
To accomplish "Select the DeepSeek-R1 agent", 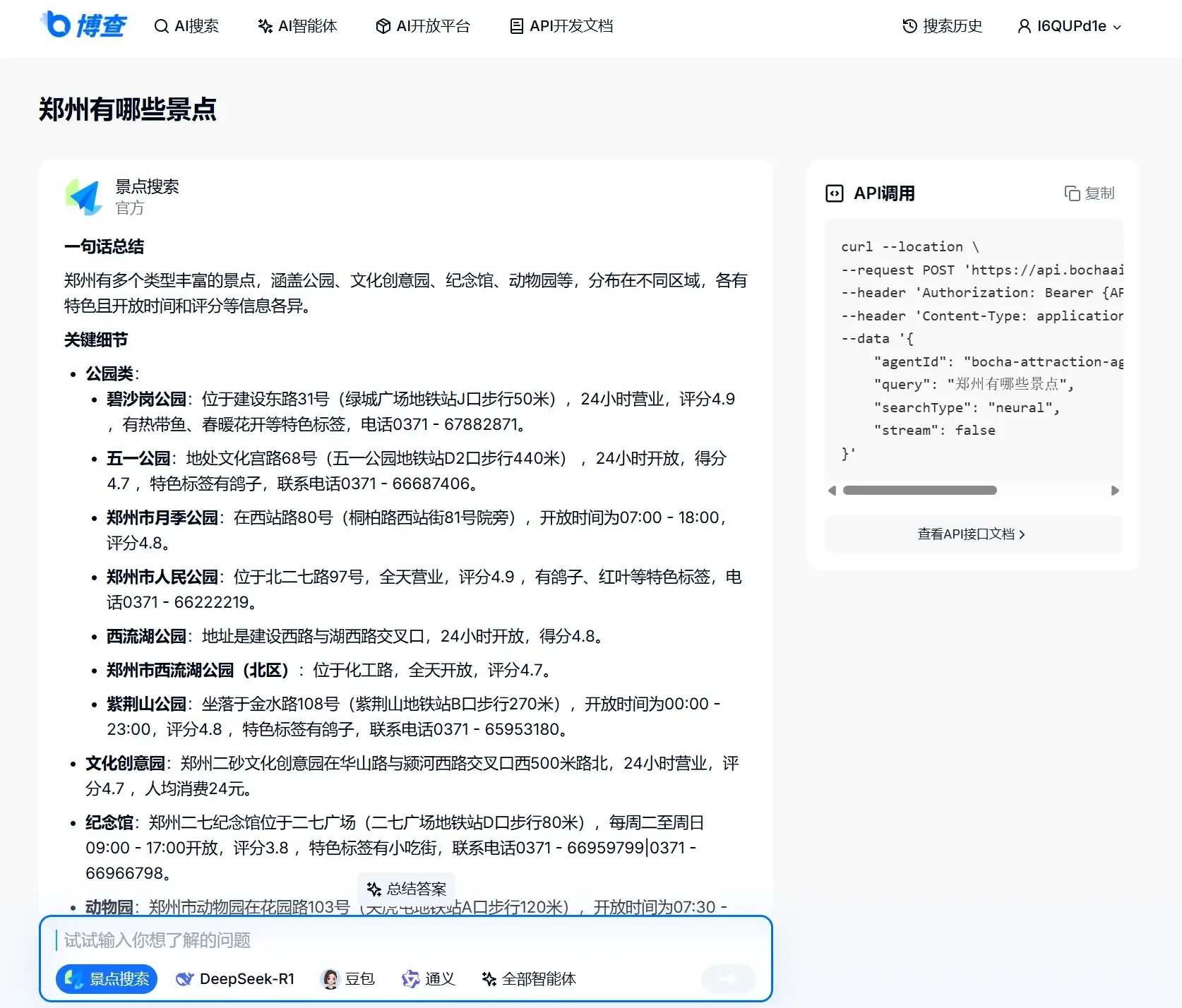I will point(235,979).
